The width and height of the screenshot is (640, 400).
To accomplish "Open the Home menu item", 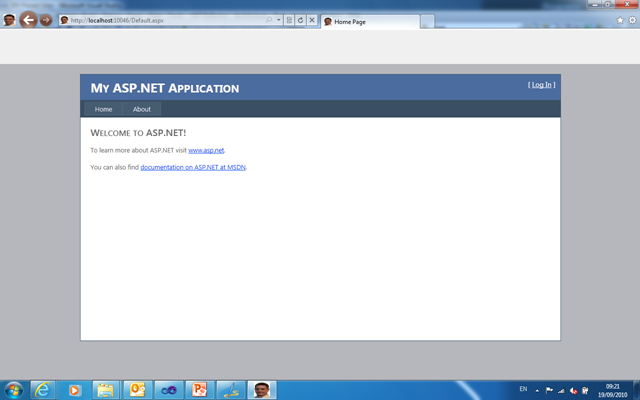I will pyautogui.click(x=103, y=109).
